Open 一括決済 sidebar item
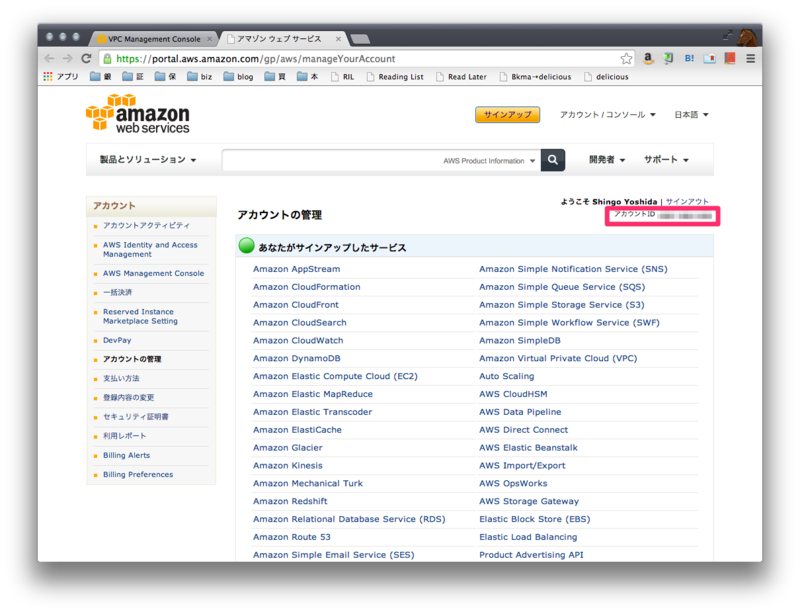This screenshot has width=800, height=614. (x=117, y=292)
